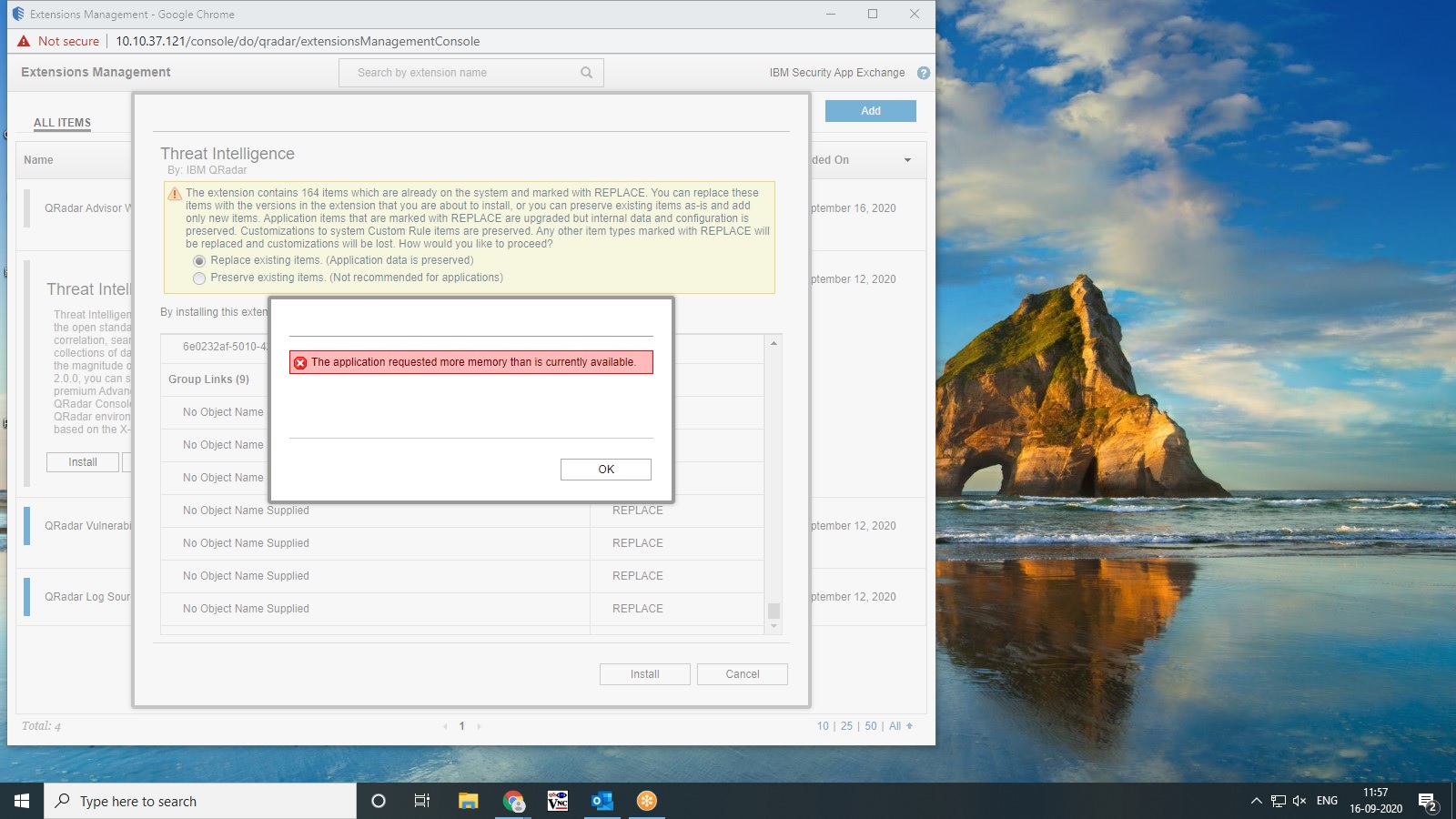
Task: Click the help question mark icon
Action: coord(924,73)
